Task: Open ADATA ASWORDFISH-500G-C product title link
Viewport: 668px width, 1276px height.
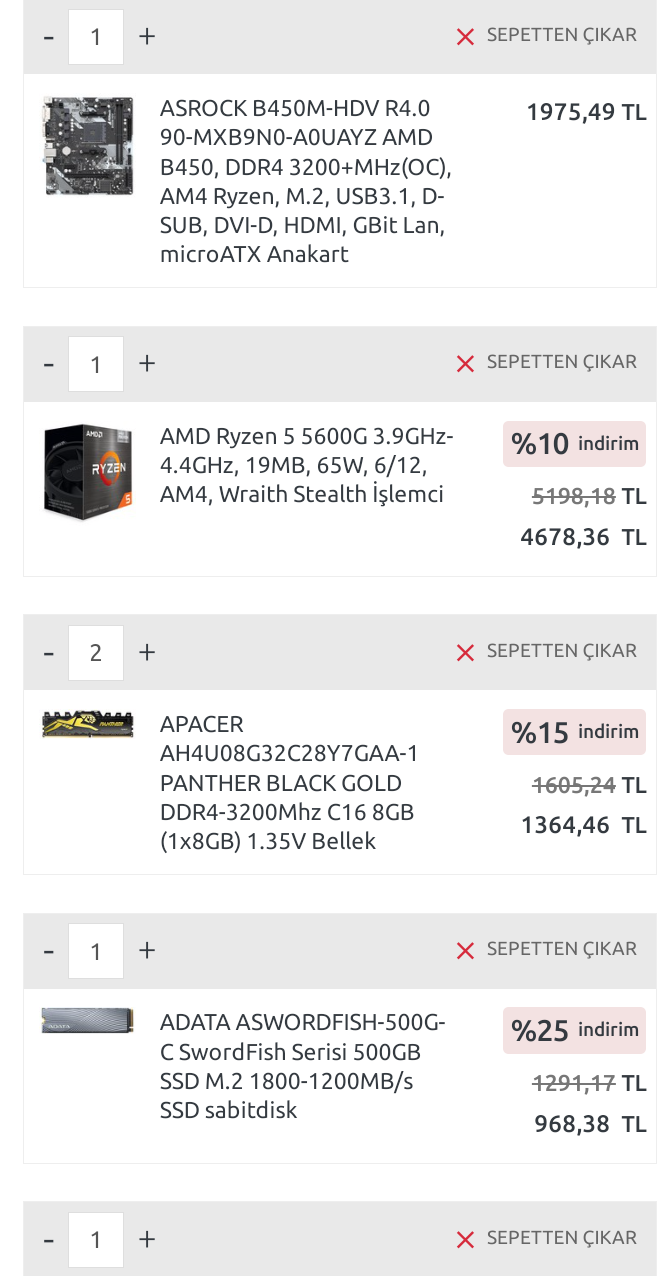Action: (302, 1066)
